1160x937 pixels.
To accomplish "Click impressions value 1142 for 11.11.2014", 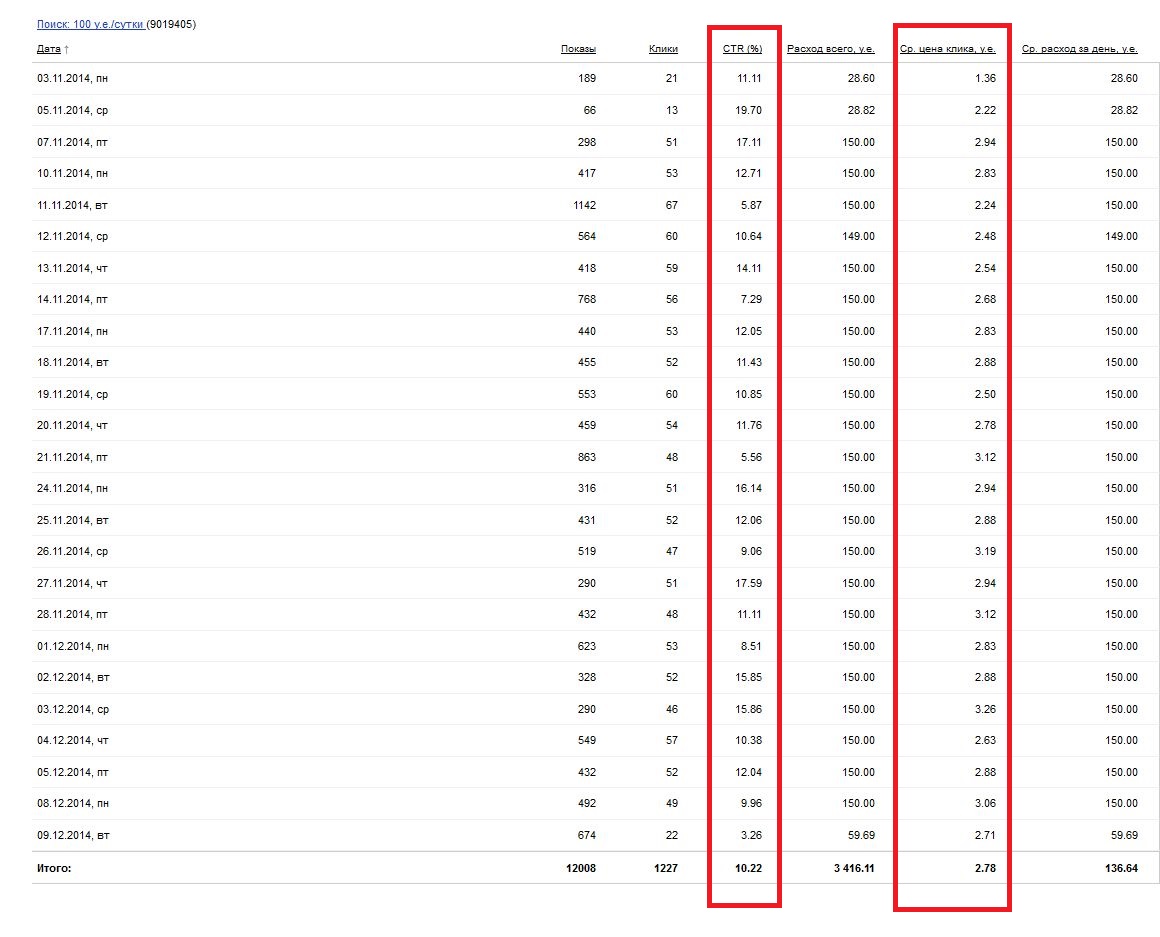I will pyautogui.click(x=584, y=205).
